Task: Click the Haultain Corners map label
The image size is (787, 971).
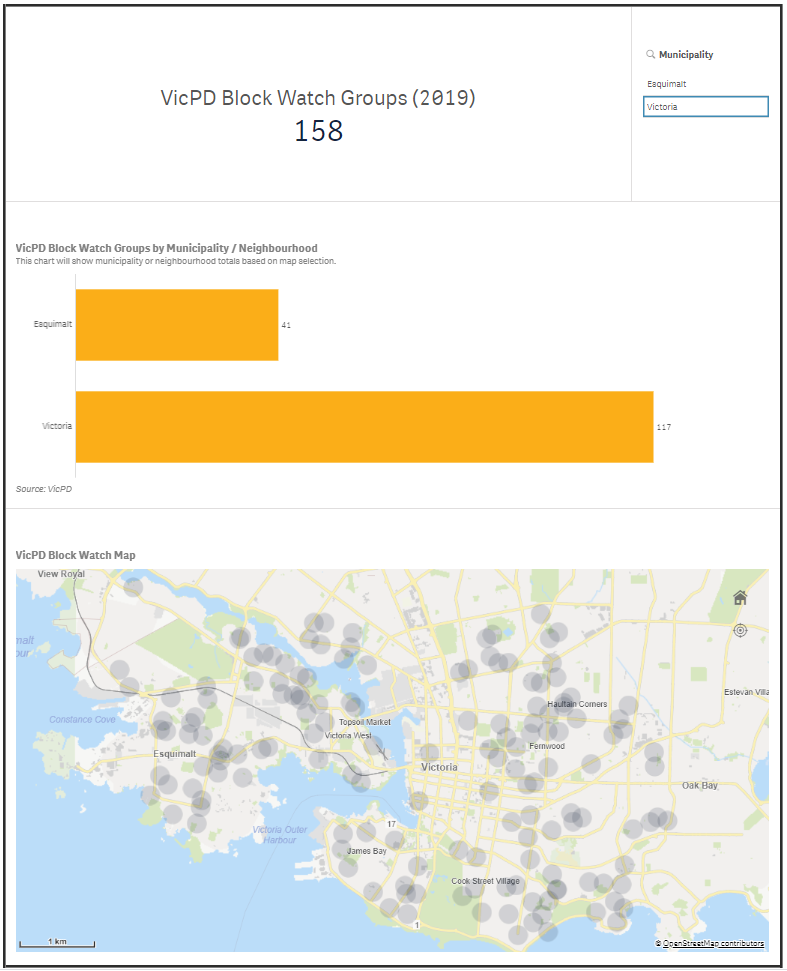Action: [x=577, y=704]
